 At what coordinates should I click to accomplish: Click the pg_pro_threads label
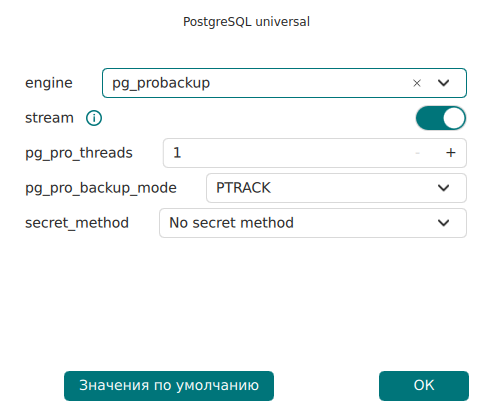pos(79,153)
